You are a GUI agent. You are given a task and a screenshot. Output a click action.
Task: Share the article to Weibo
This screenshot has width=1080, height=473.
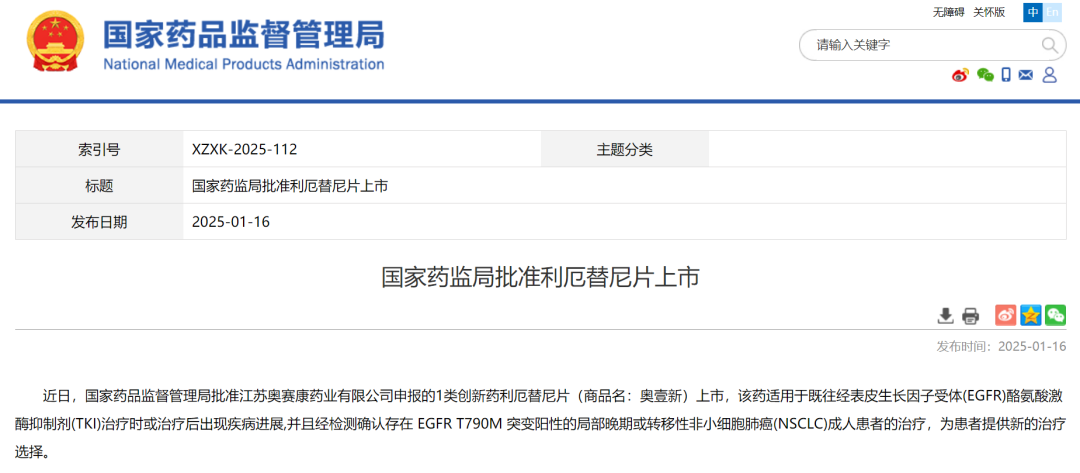point(1006,315)
